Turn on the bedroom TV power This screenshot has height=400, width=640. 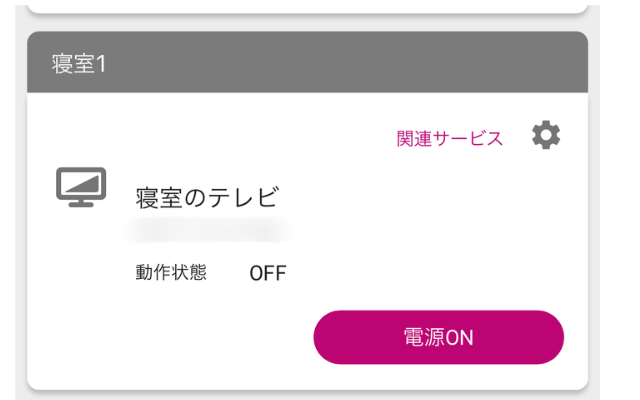point(438,337)
